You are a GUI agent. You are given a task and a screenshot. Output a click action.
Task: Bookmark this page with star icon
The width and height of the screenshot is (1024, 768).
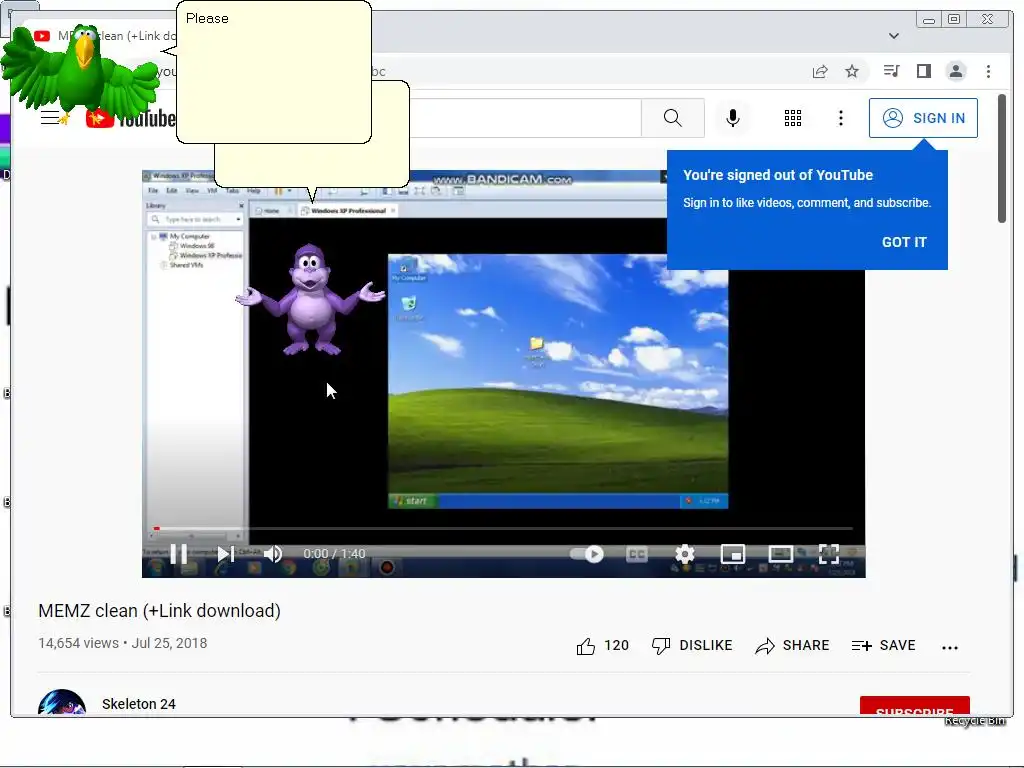852,71
